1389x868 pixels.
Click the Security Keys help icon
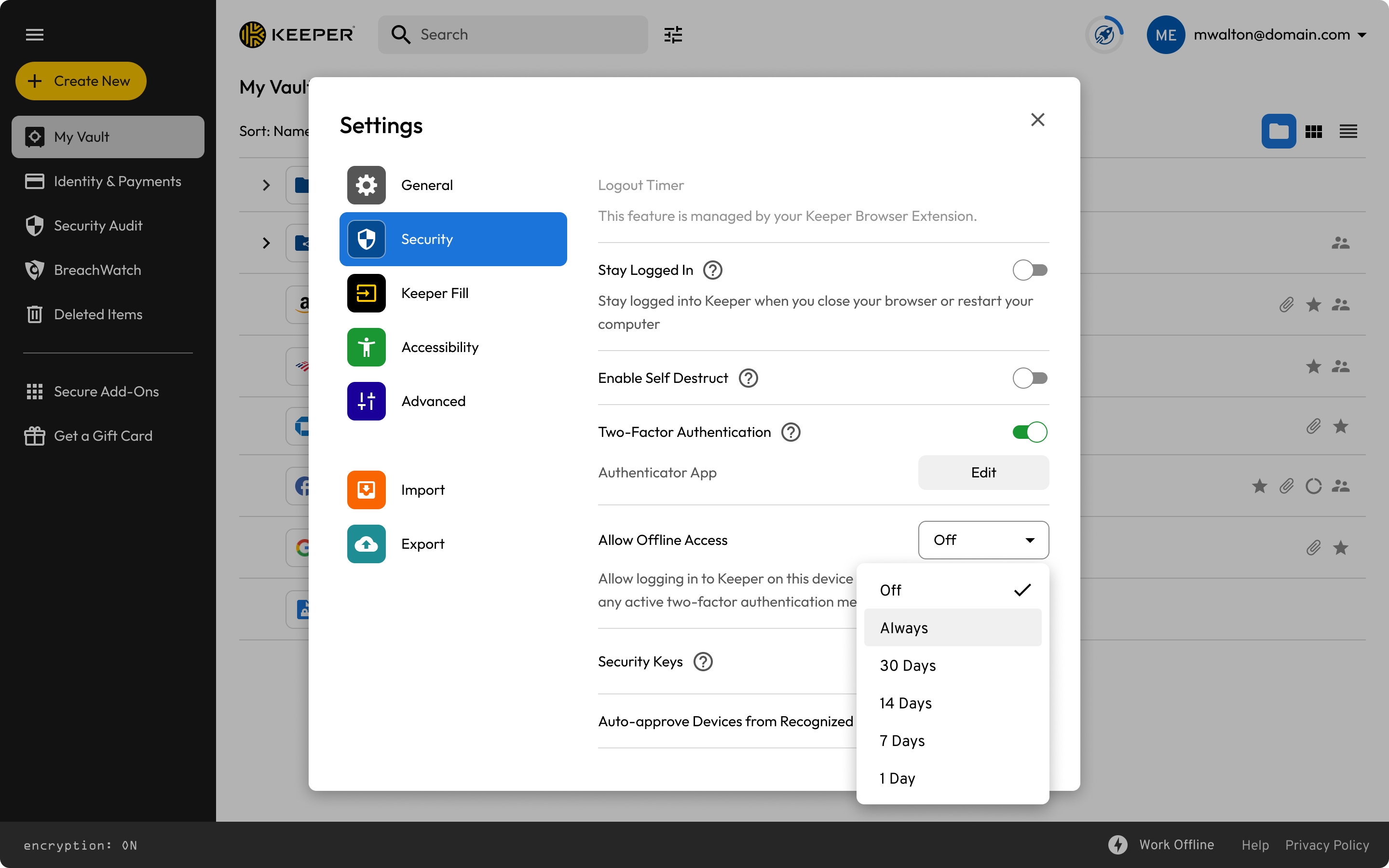[x=703, y=662]
